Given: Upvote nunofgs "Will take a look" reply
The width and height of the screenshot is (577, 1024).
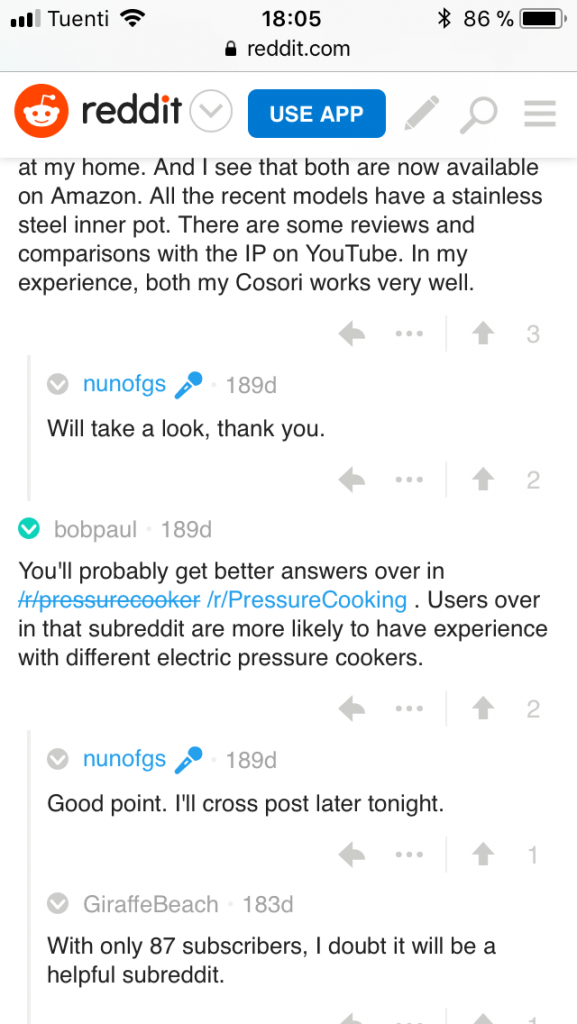Looking at the screenshot, I should 483,480.
